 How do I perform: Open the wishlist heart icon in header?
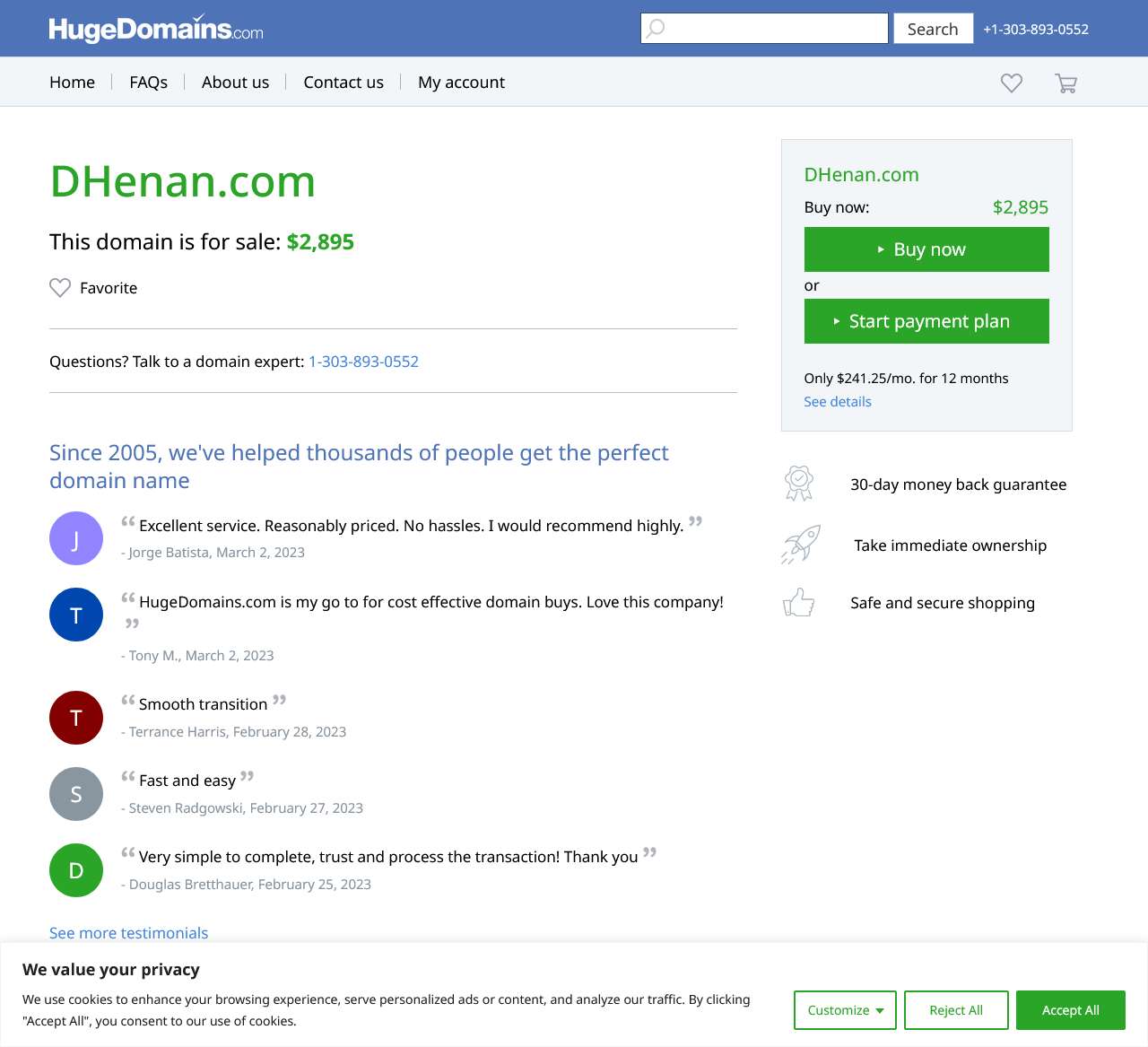1011,83
